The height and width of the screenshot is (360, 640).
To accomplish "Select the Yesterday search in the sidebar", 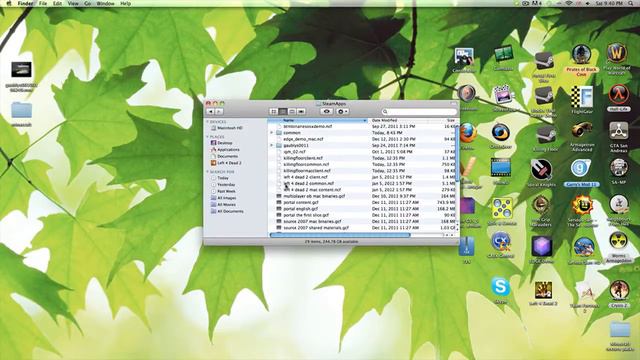I will [222, 184].
